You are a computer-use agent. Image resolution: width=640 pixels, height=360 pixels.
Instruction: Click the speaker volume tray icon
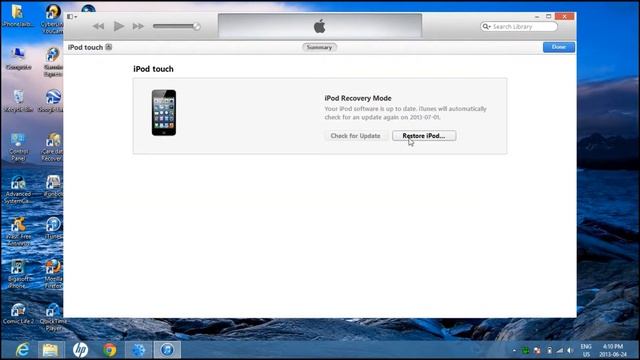570,350
